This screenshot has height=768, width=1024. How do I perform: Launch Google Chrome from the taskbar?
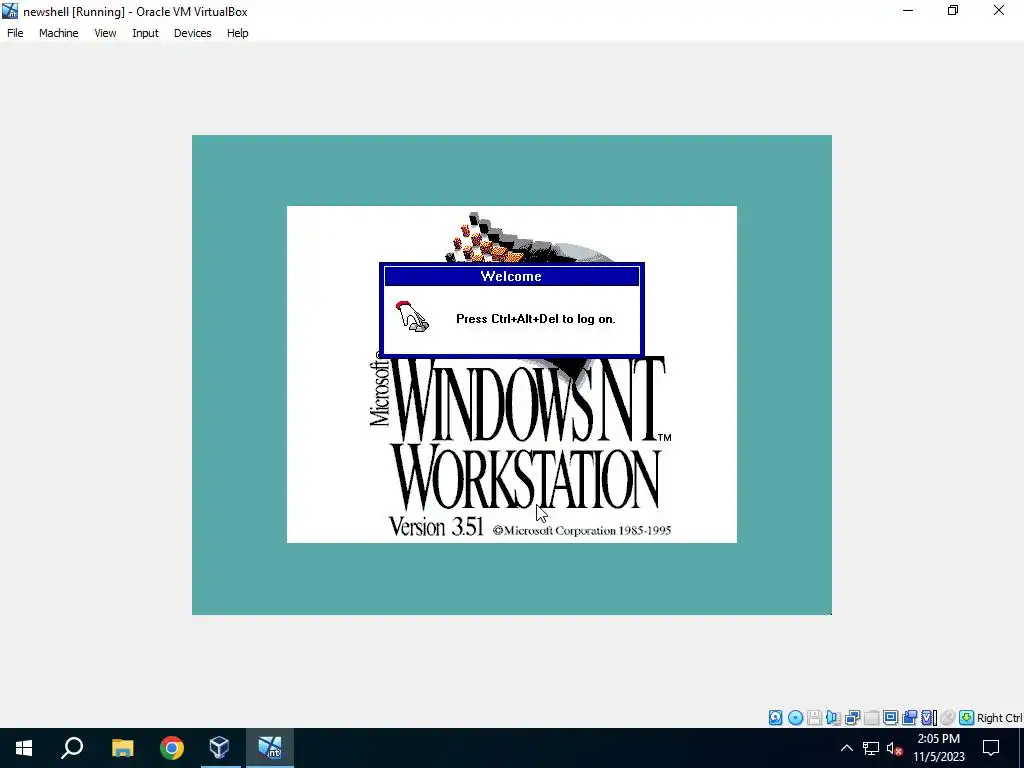tap(172, 748)
